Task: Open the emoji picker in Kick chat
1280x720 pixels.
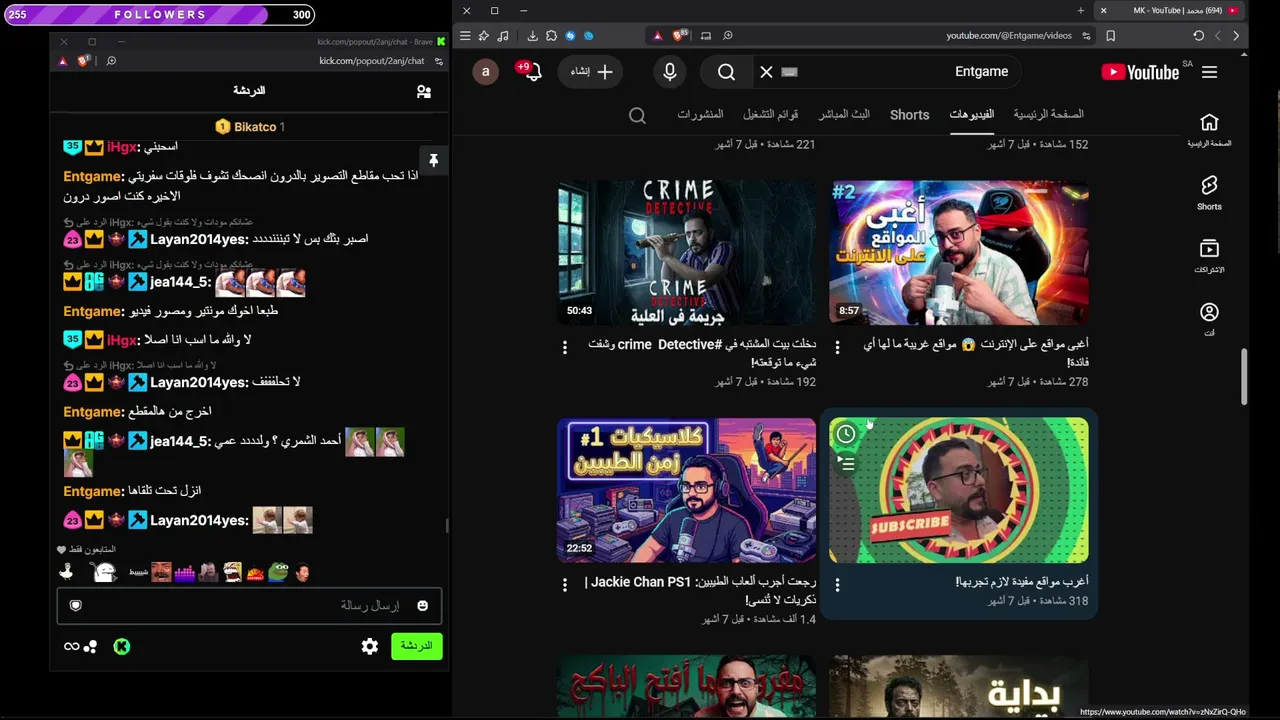Action: 422,606
